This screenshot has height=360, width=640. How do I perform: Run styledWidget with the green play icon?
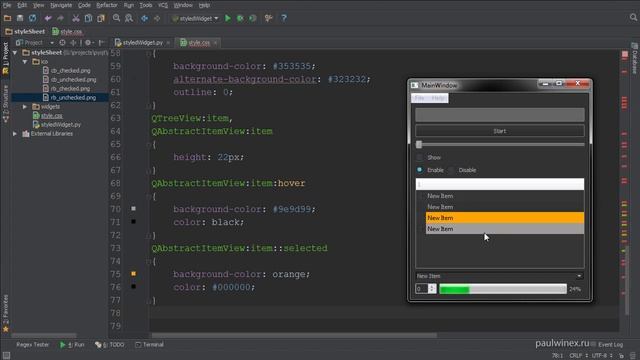coord(228,18)
